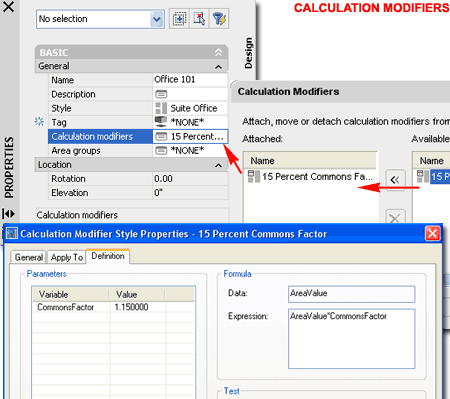Select the Calculation modifiers property row
Viewport: 450px width, 399px height.
[100, 136]
